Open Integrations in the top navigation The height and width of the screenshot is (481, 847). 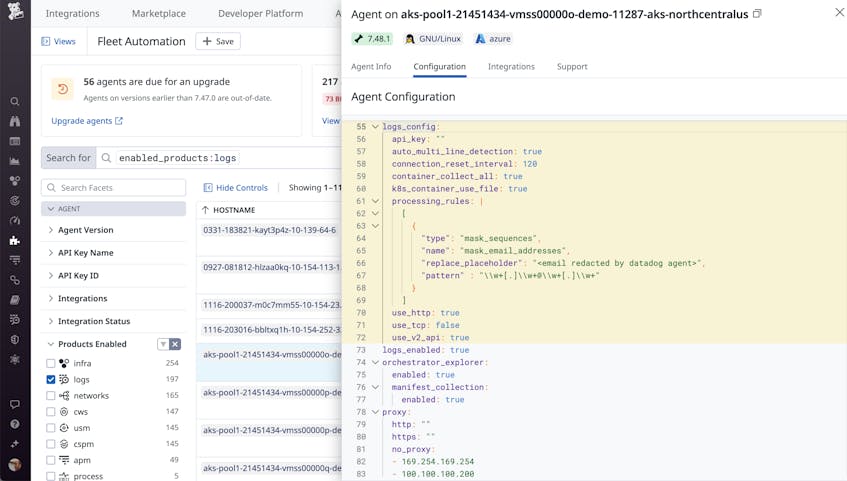pos(72,14)
